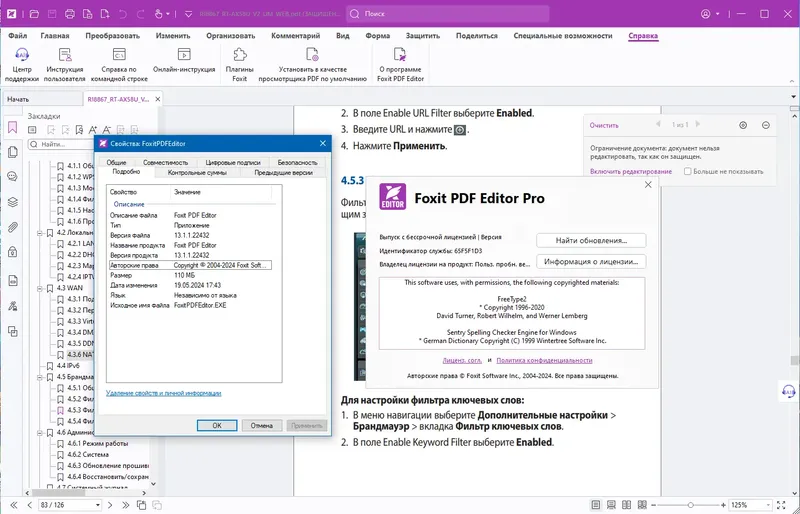Screen dimensions: 800x514
Task: Open the zoom 125% dropdown
Action: pos(768,505)
